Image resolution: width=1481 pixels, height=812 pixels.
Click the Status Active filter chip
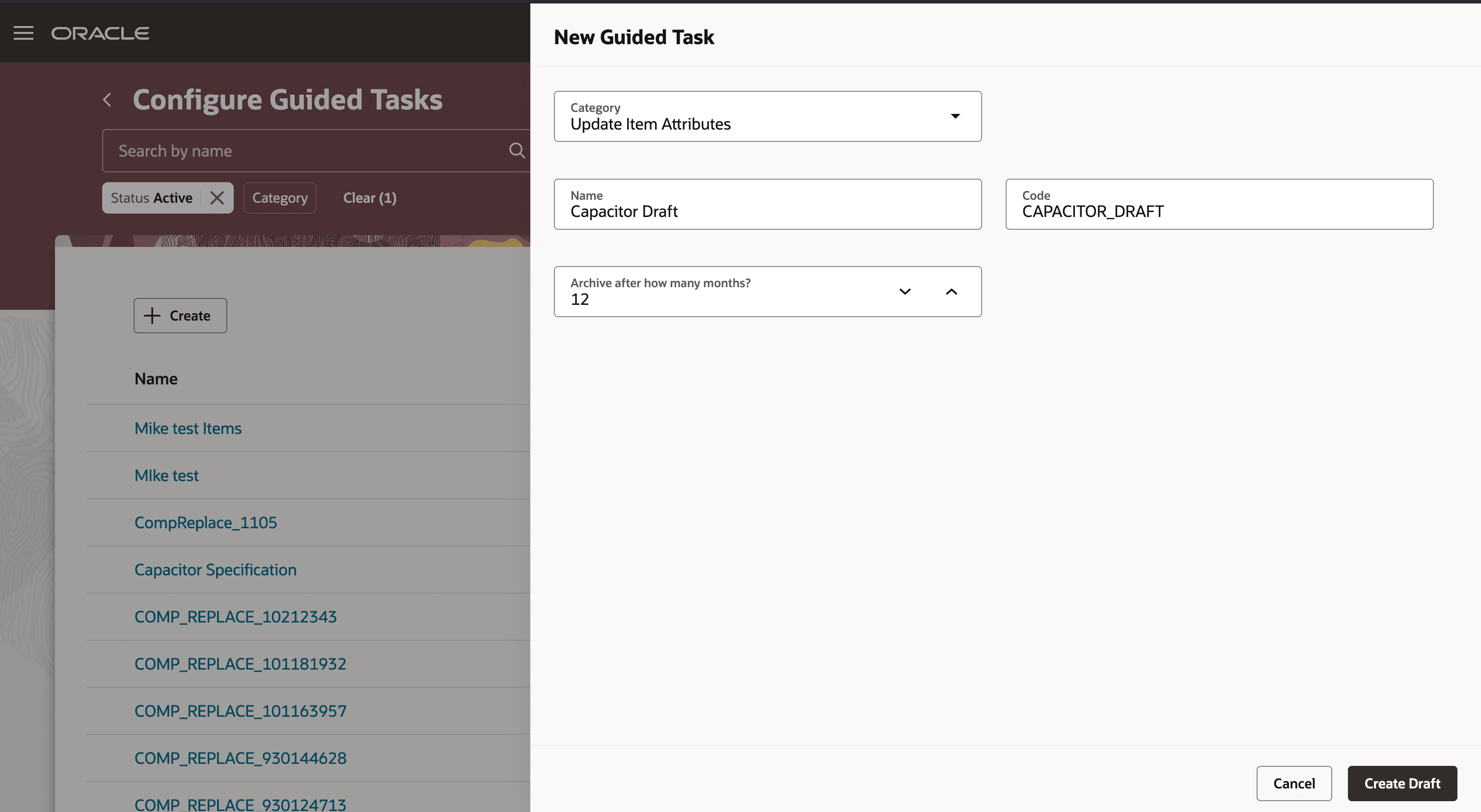point(151,198)
